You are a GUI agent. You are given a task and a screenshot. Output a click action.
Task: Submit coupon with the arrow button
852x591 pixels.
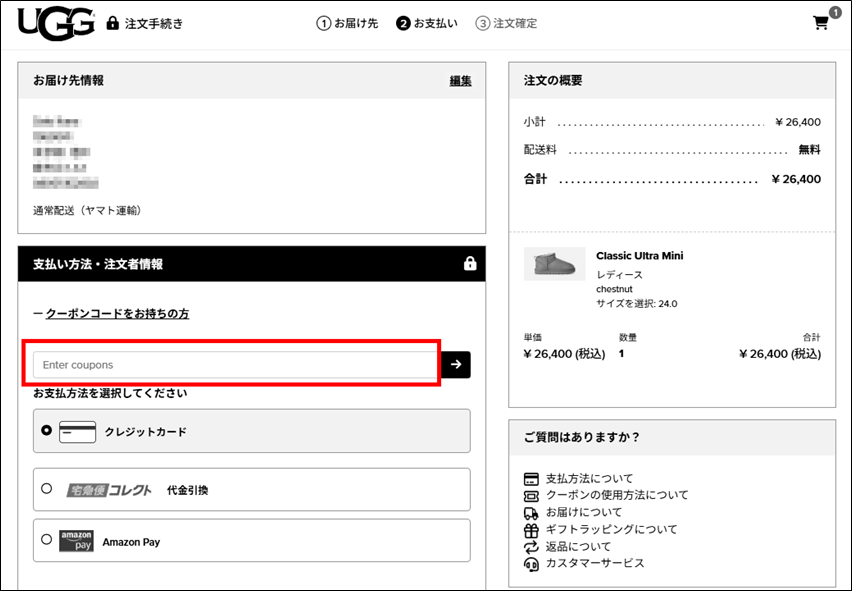point(456,364)
